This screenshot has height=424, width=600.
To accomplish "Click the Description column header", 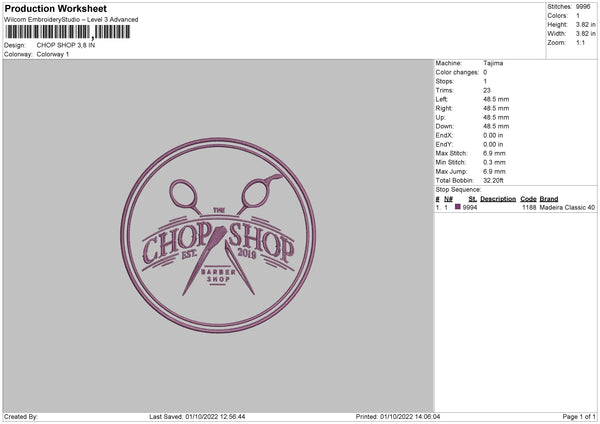I will [x=498, y=199].
